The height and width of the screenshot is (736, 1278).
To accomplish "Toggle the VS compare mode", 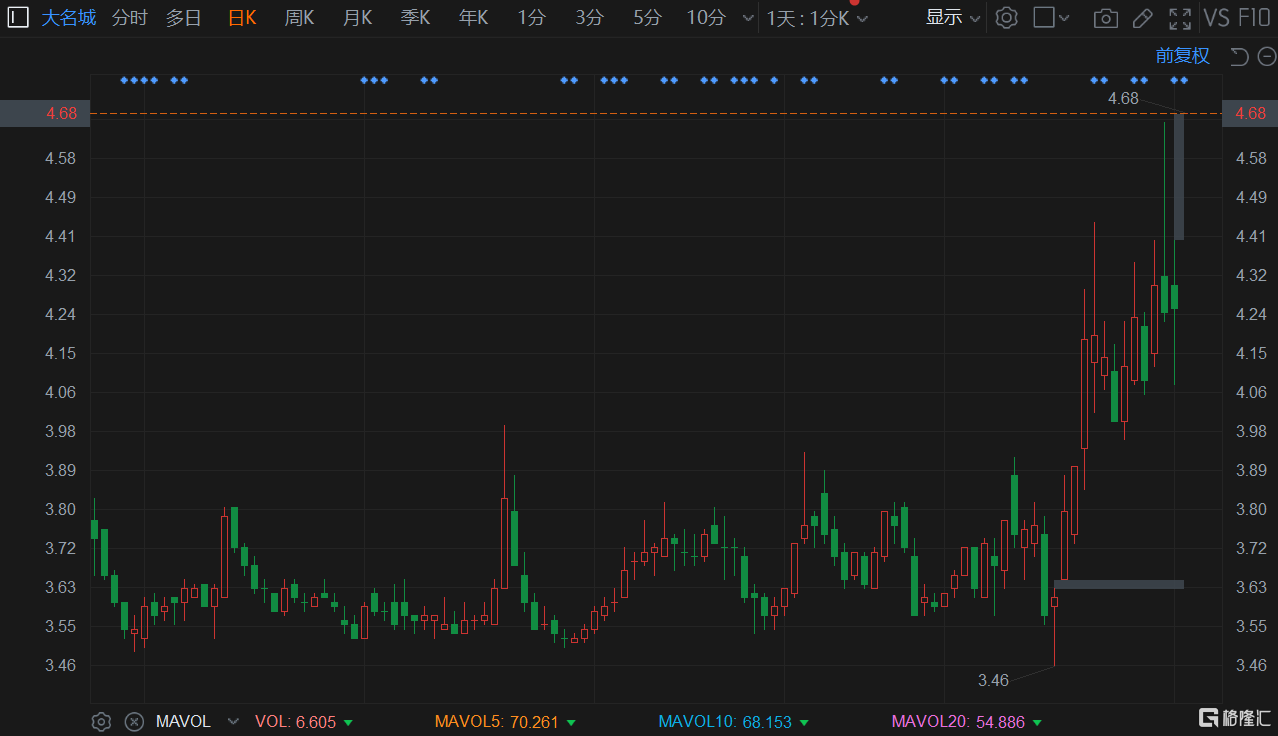I will click(x=1216, y=18).
